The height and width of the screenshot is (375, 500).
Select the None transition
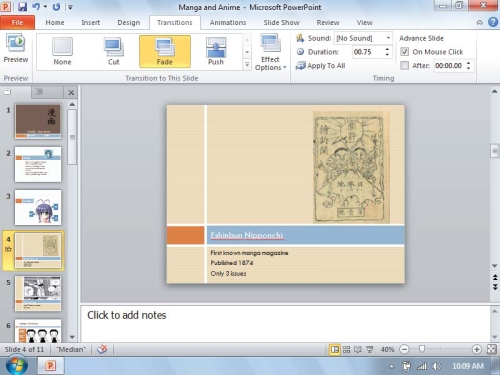tap(62, 52)
